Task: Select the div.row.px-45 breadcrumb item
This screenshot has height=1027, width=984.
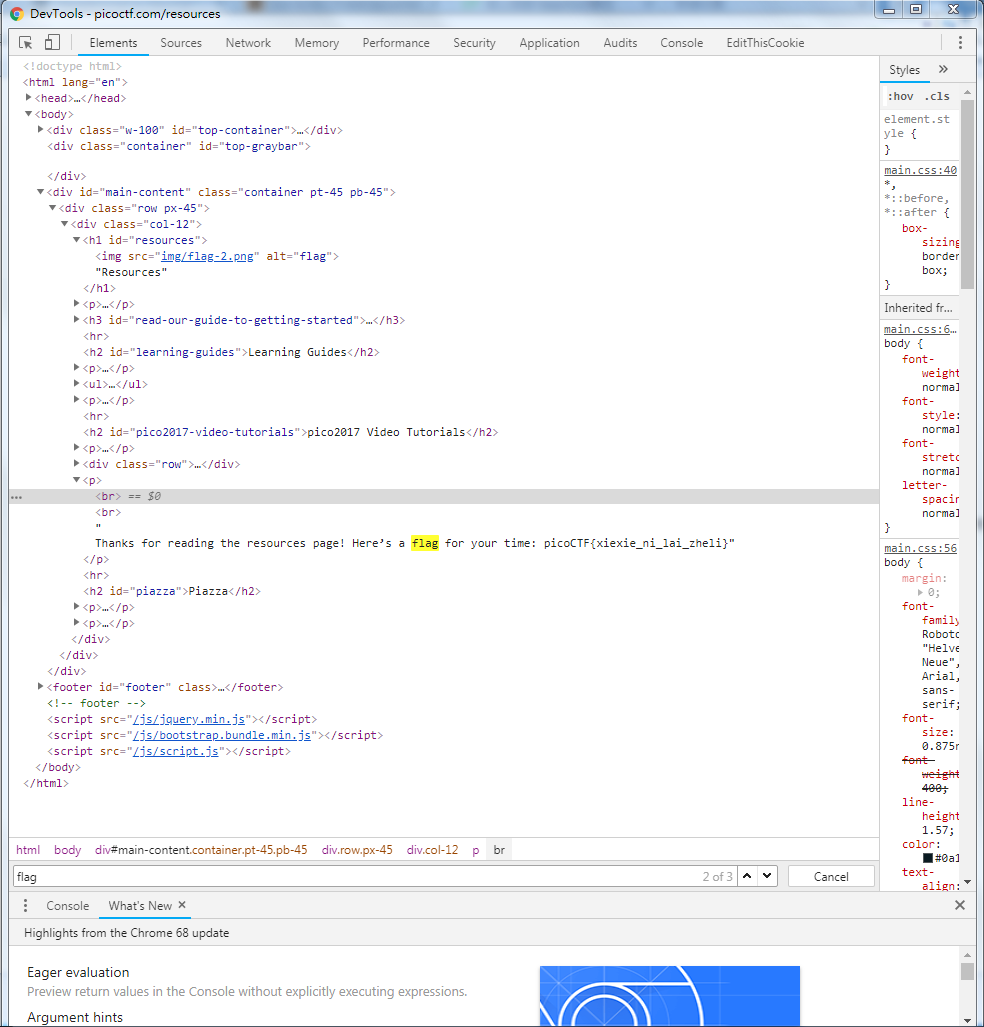Action: tap(357, 850)
